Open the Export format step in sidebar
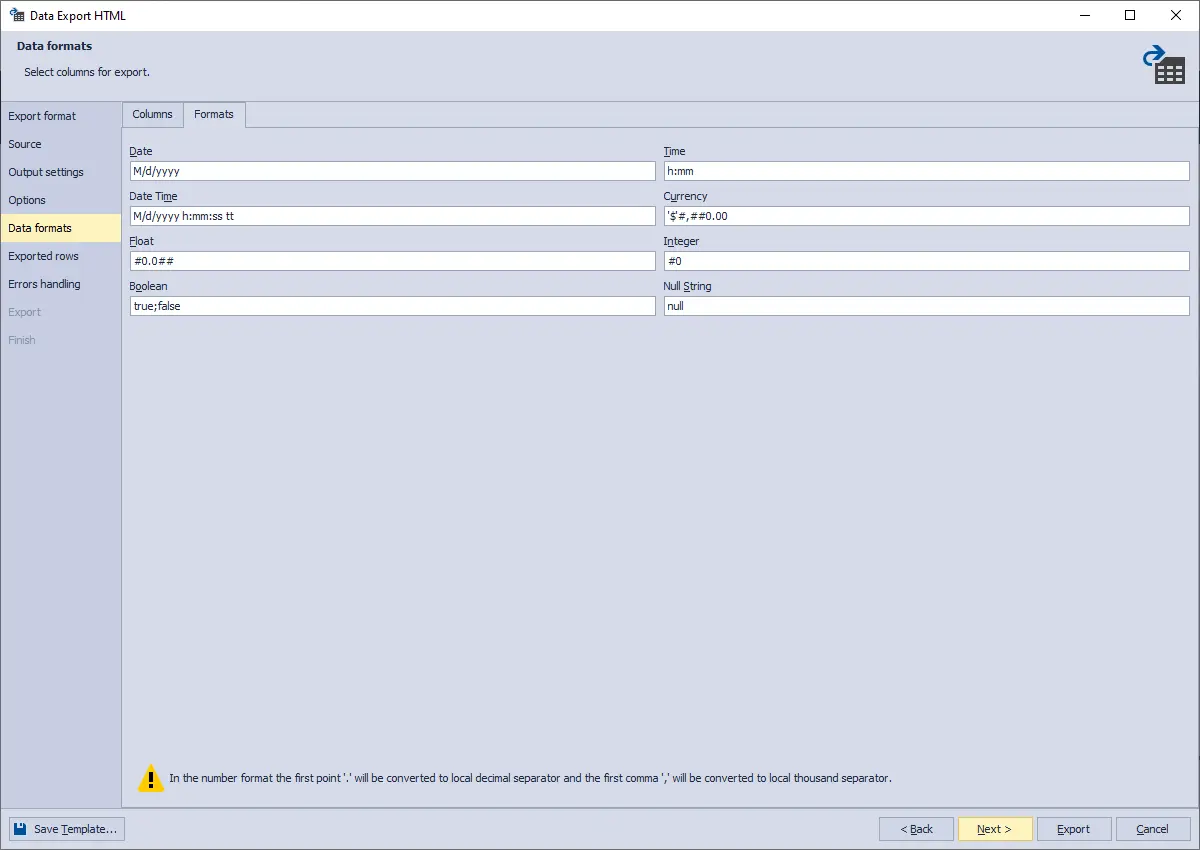This screenshot has height=850, width=1200. (x=42, y=116)
